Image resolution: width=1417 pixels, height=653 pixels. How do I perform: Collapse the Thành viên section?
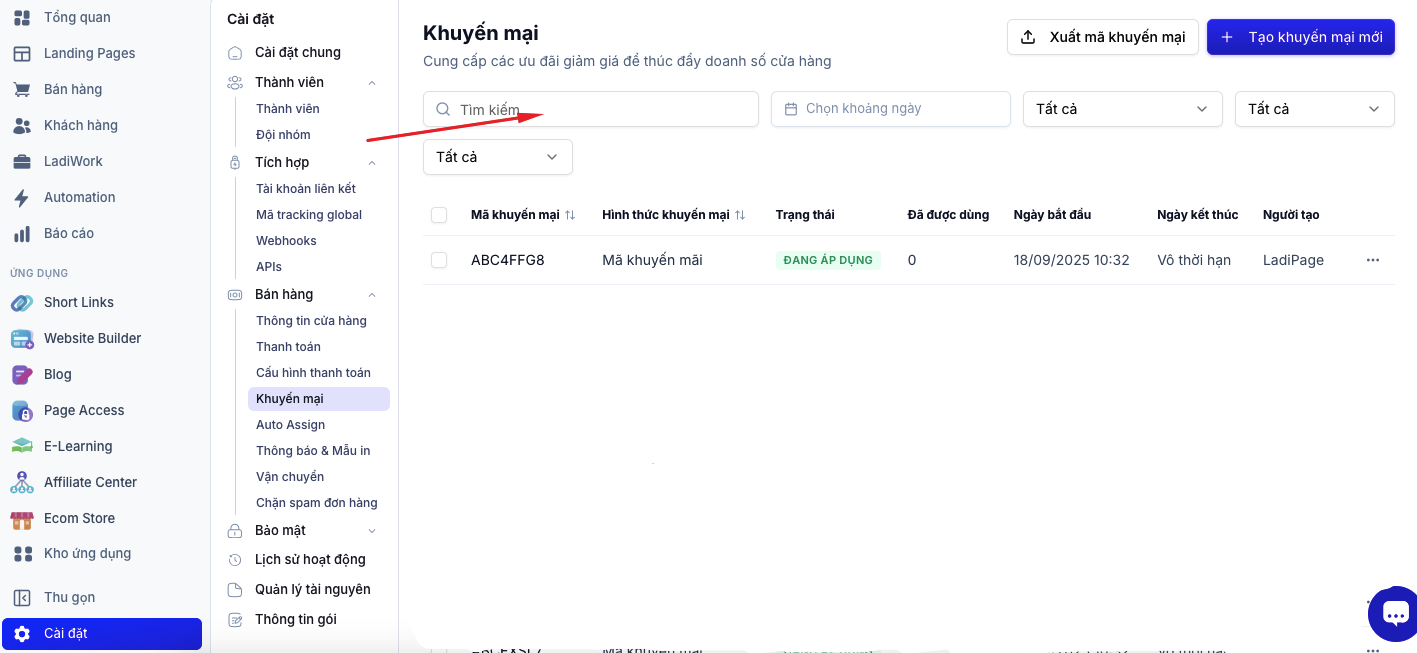tap(372, 83)
